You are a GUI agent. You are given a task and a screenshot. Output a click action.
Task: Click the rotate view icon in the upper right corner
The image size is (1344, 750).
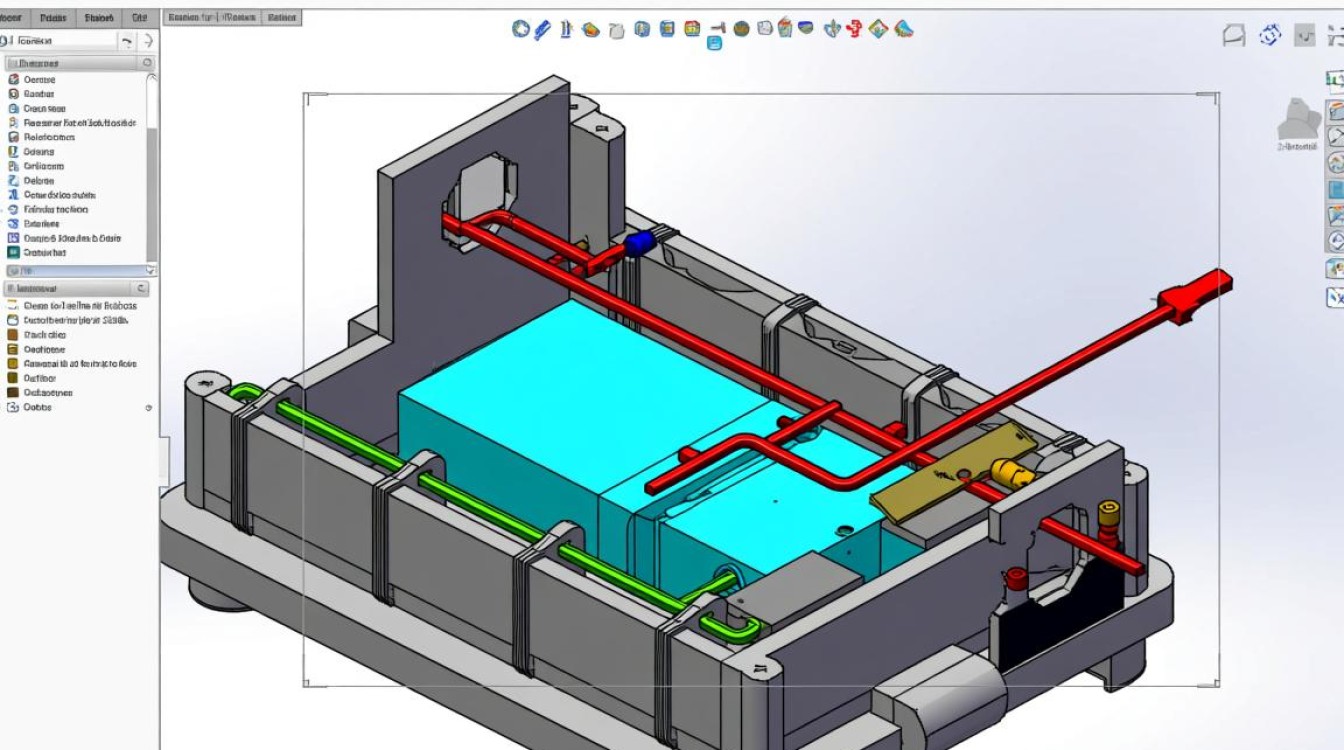[1268, 34]
